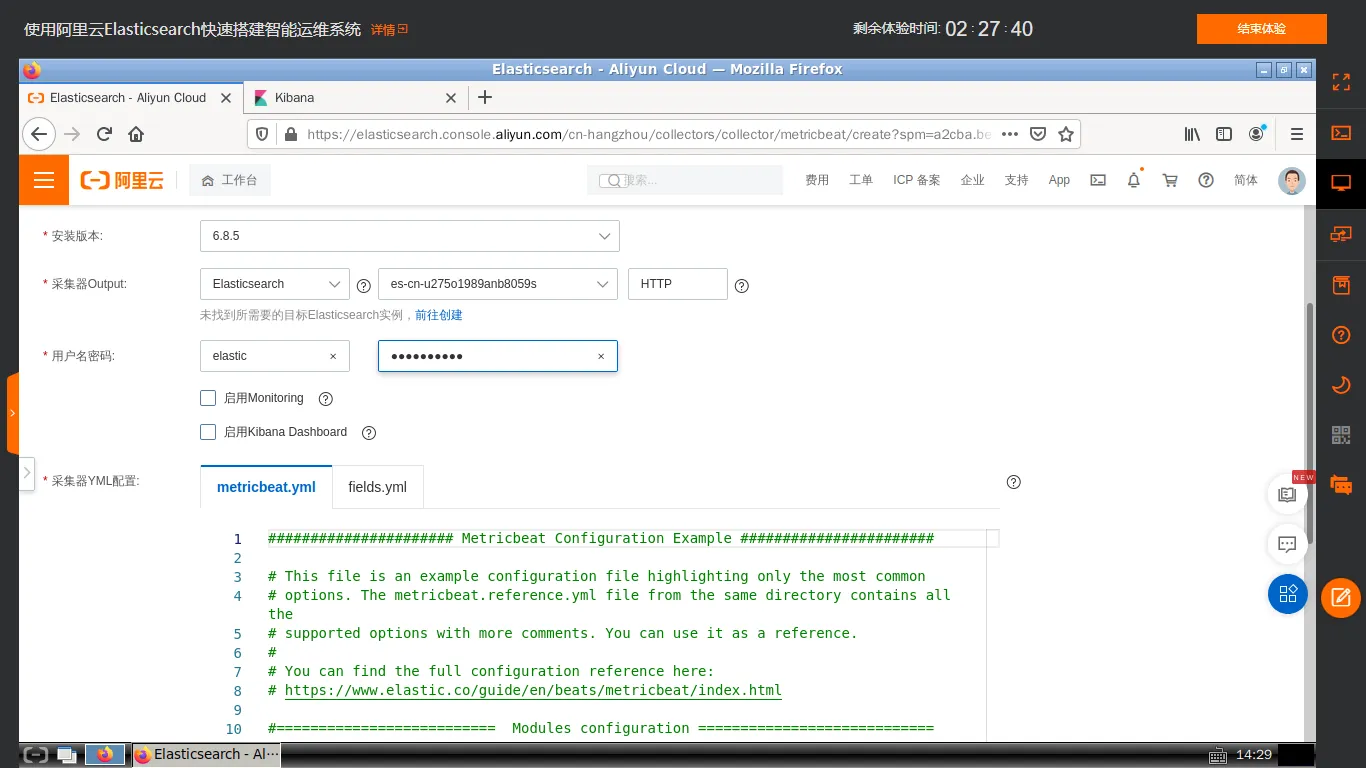Open Cloud Shell terminal icon in header
This screenshot has width=1366, height=768.
tap(1098, 180)
